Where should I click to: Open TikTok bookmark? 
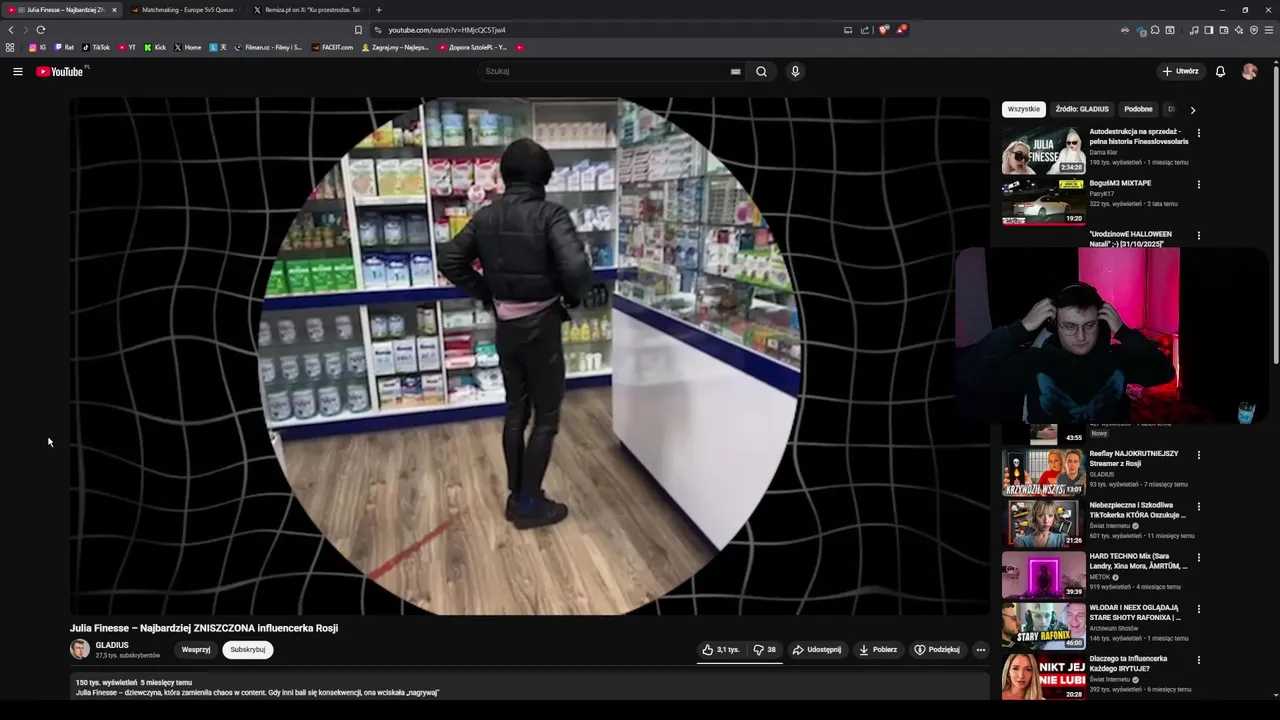click(x=96, y=47)
